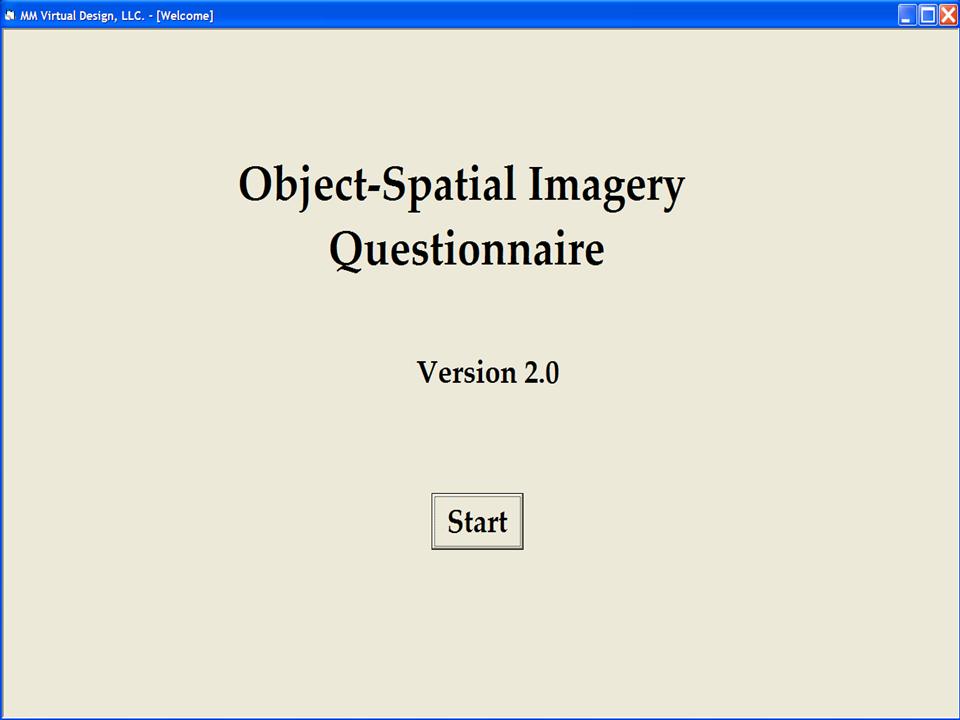Start the questionnaire with the Start button
960x720 pixels.
coord(477,521)
